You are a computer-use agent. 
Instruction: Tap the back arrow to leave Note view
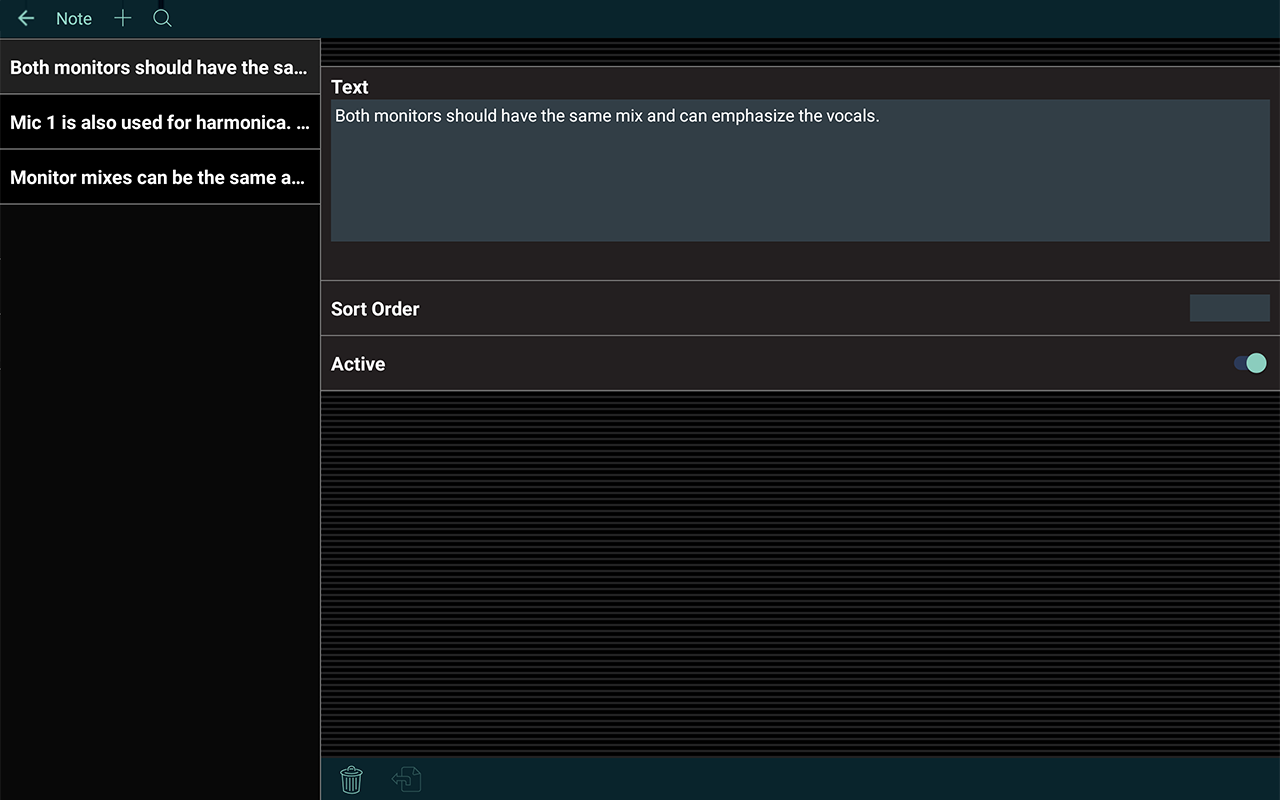pos(24,18)
